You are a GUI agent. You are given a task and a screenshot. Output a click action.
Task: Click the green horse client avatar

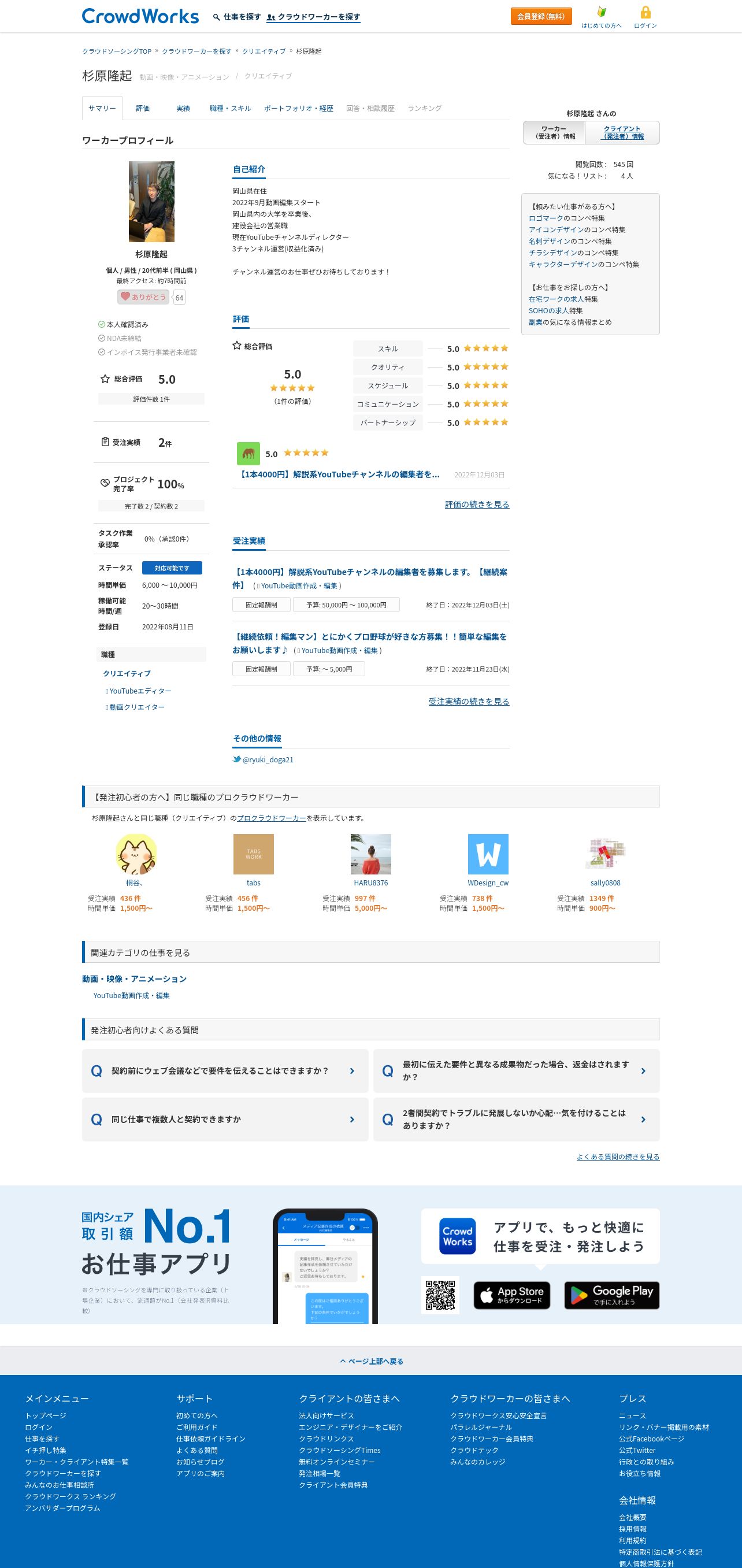point(248,454)
